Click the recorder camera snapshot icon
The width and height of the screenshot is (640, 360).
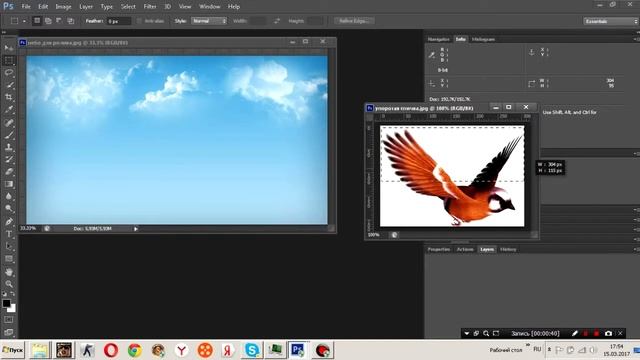(608, 333)
